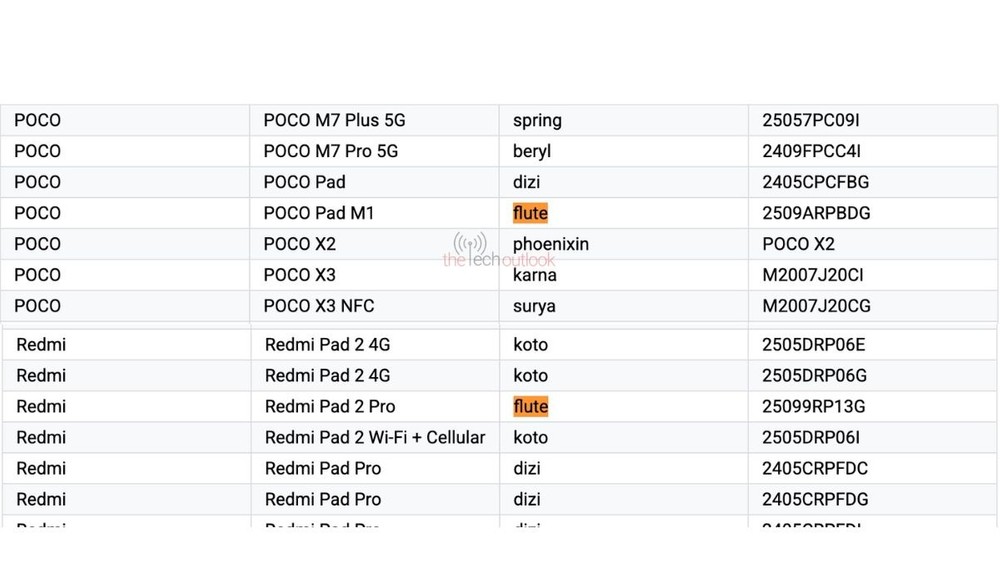Image resolution: width=1000 pixels, height=563 pixels.
Task: Click model number 2405CRPFDC
Action: 815,468
